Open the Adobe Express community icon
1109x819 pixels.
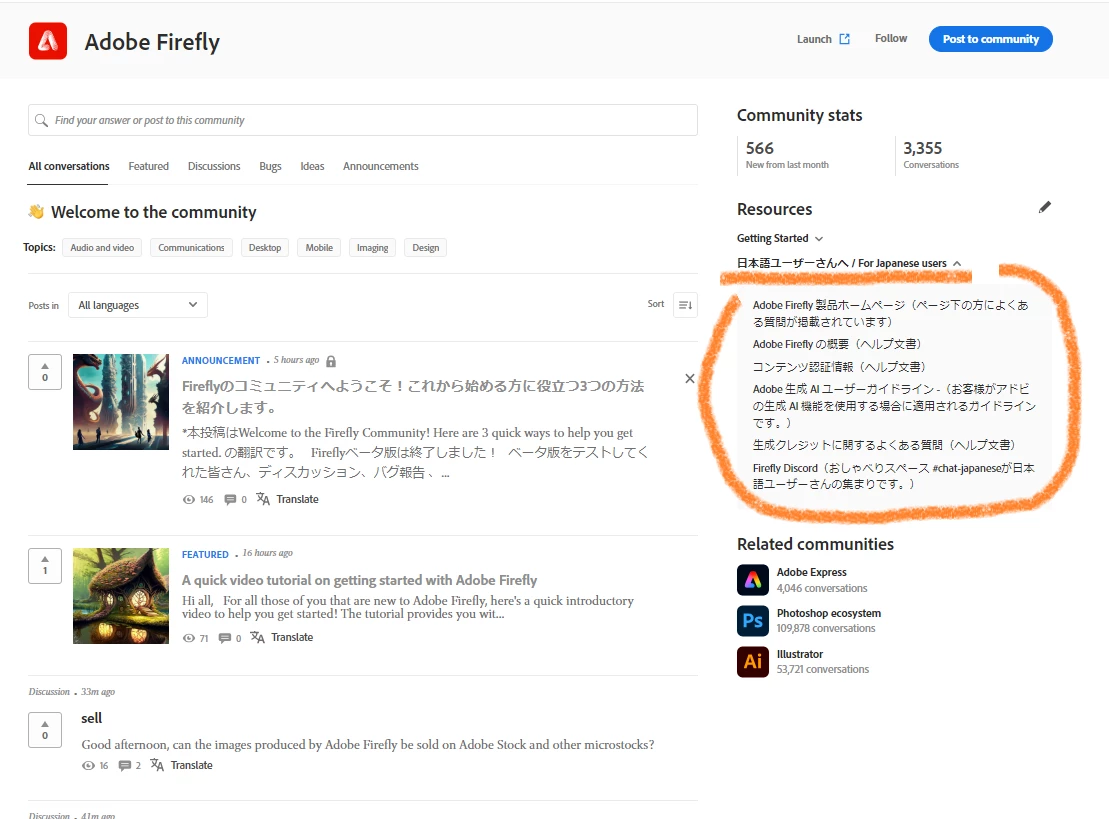pyautogui.click(x=753, y=580)
